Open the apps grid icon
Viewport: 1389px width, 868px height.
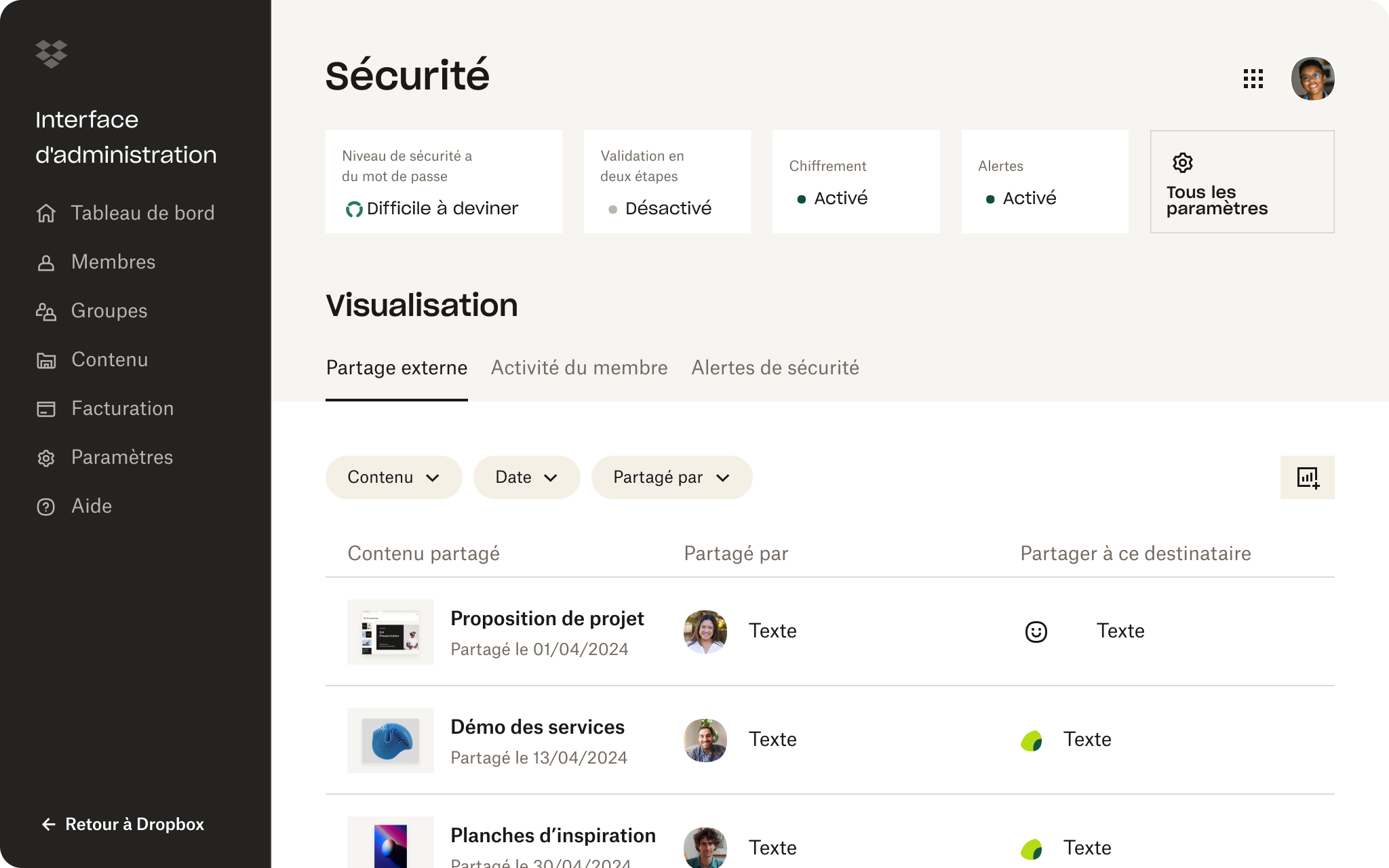pyautogui.click(x=1253, y=79)
